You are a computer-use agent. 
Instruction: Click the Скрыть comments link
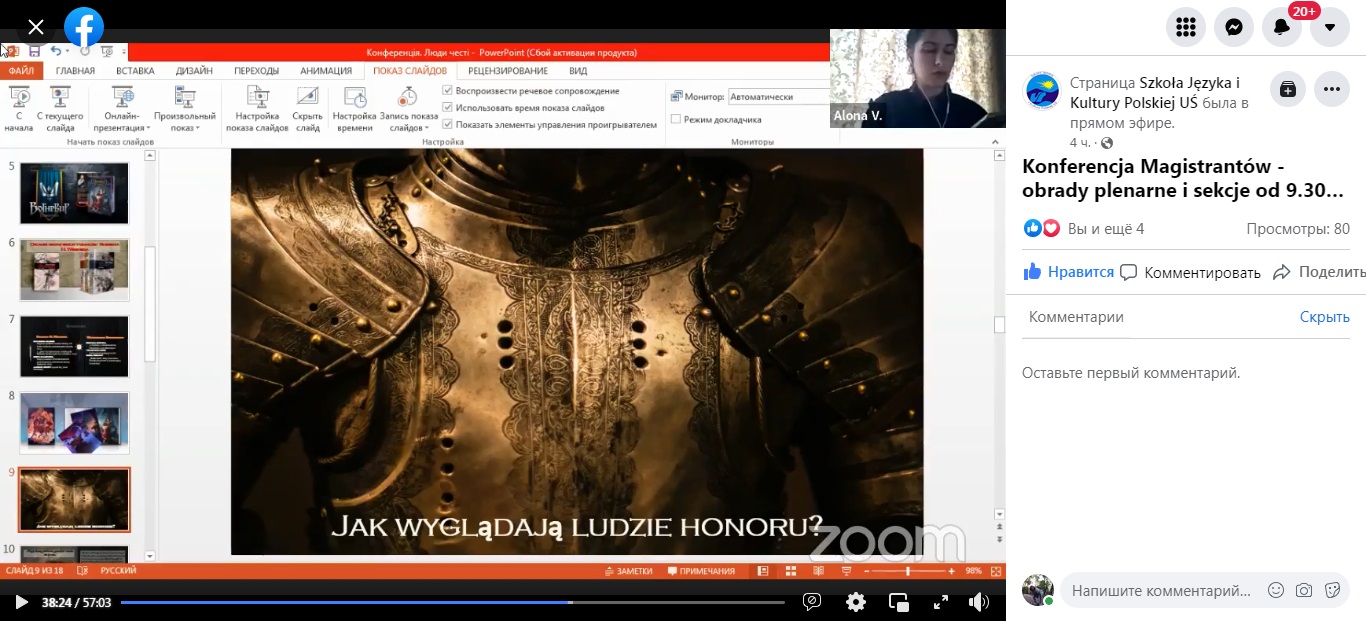click(x=1324, y=317)
